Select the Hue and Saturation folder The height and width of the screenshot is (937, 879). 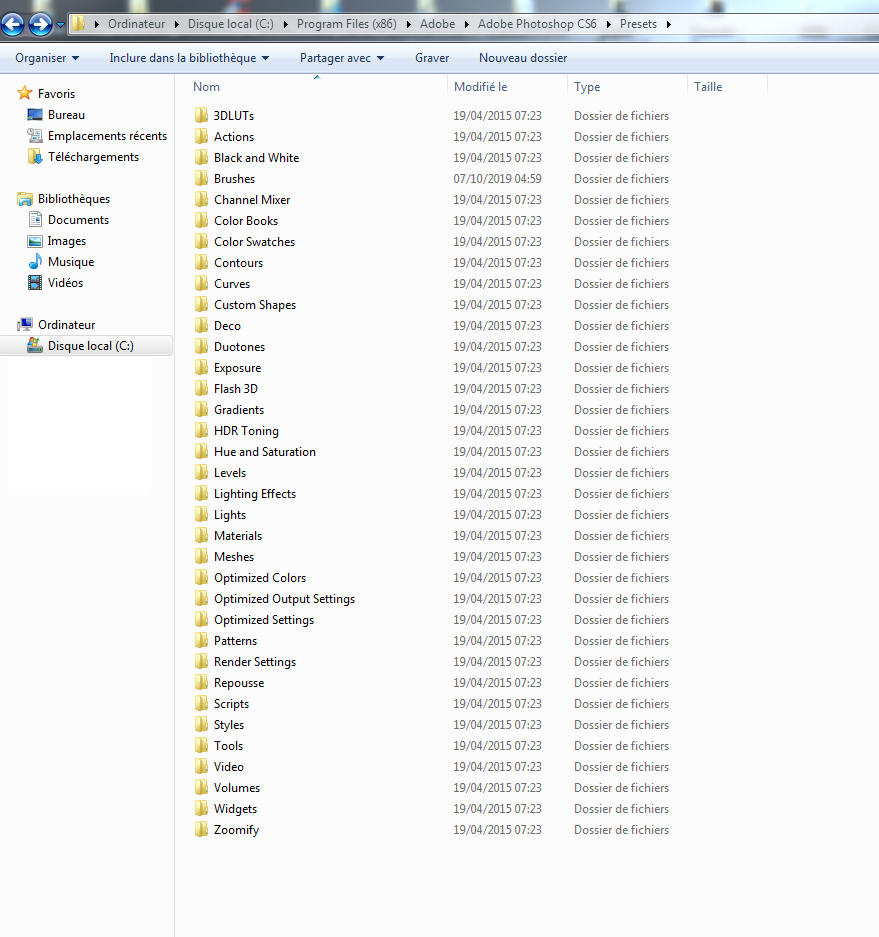click(x=265, y=452)
